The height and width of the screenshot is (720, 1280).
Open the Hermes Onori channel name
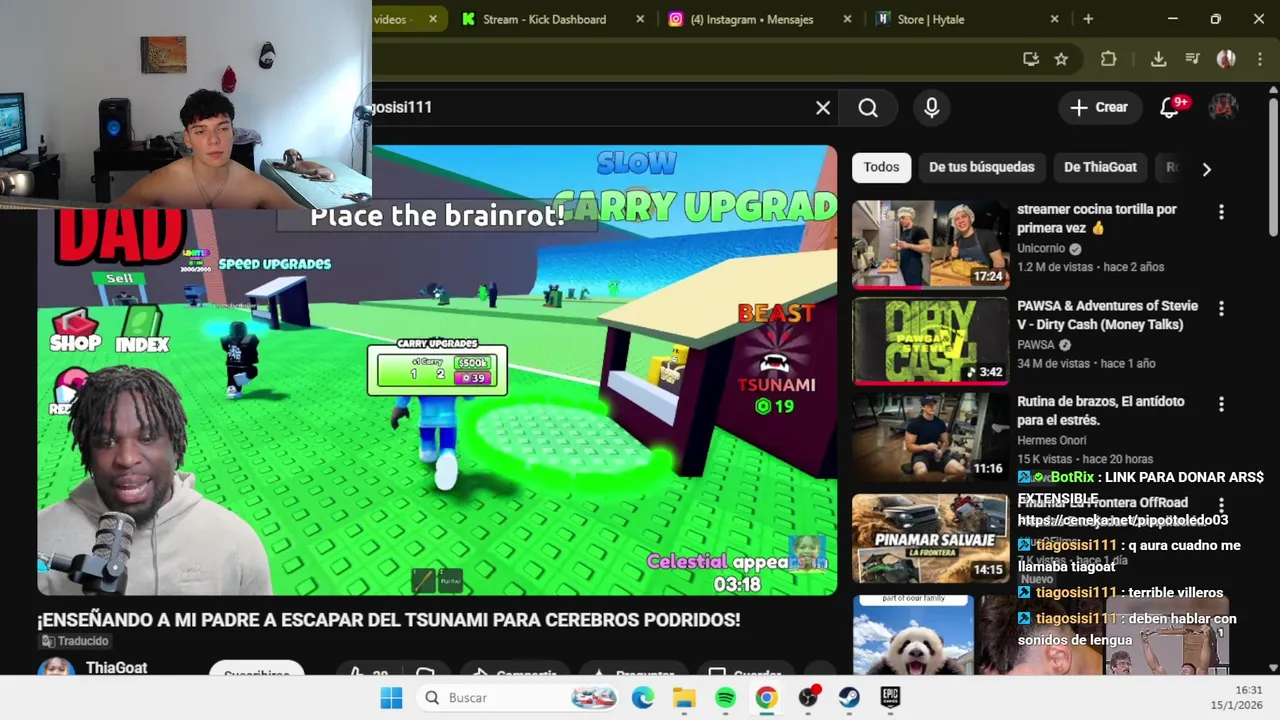1051,440
